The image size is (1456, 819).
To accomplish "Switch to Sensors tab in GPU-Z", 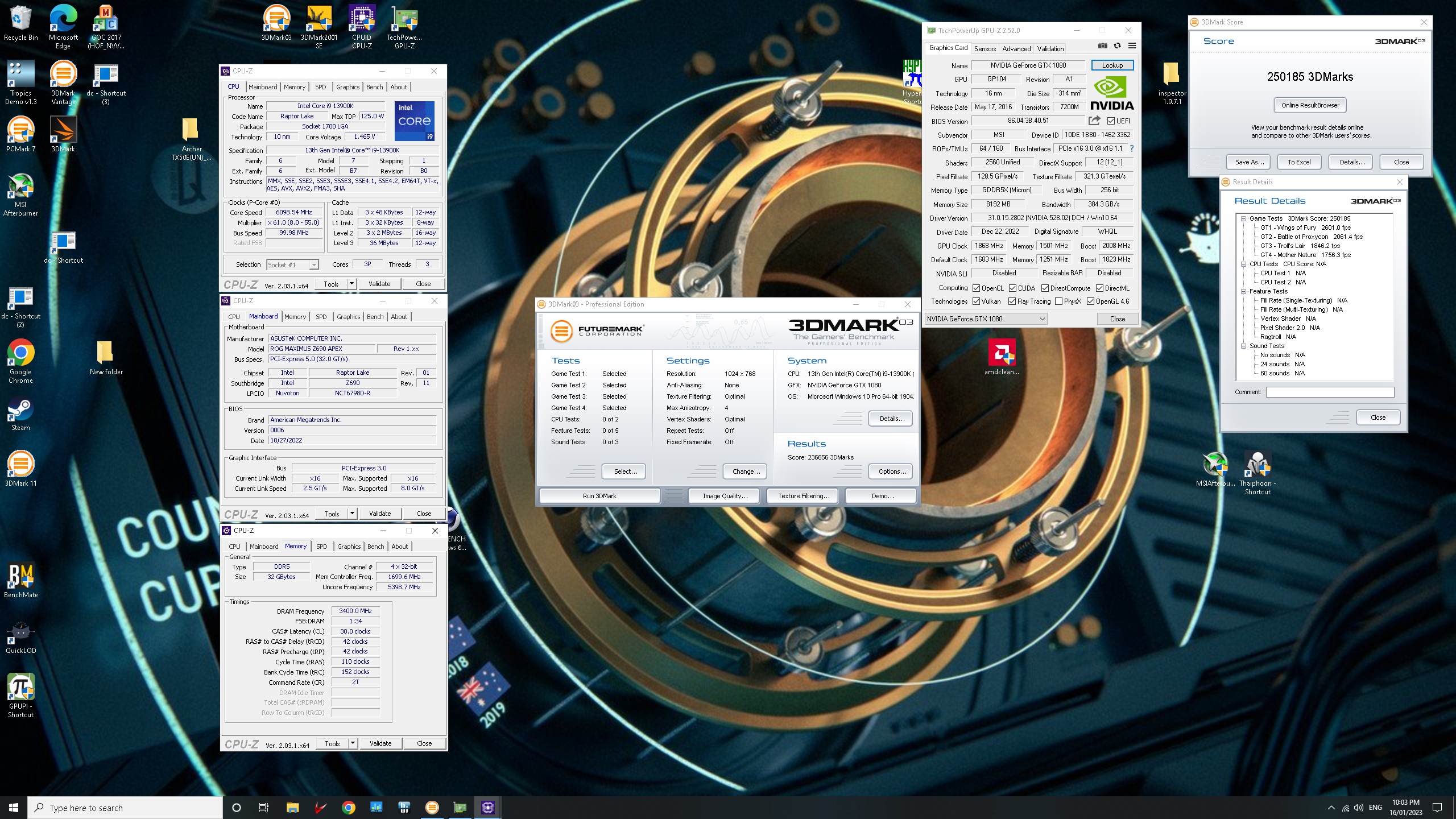I will coord(985,49).
